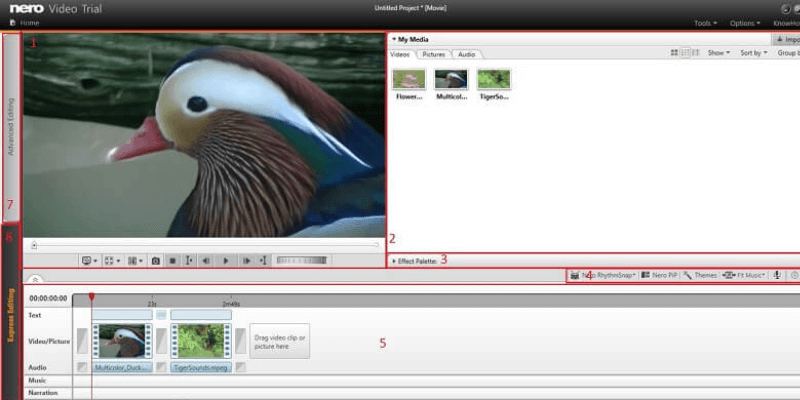800x400 pixels.
Task: Open Nero PiP tool
Action: 659,275
